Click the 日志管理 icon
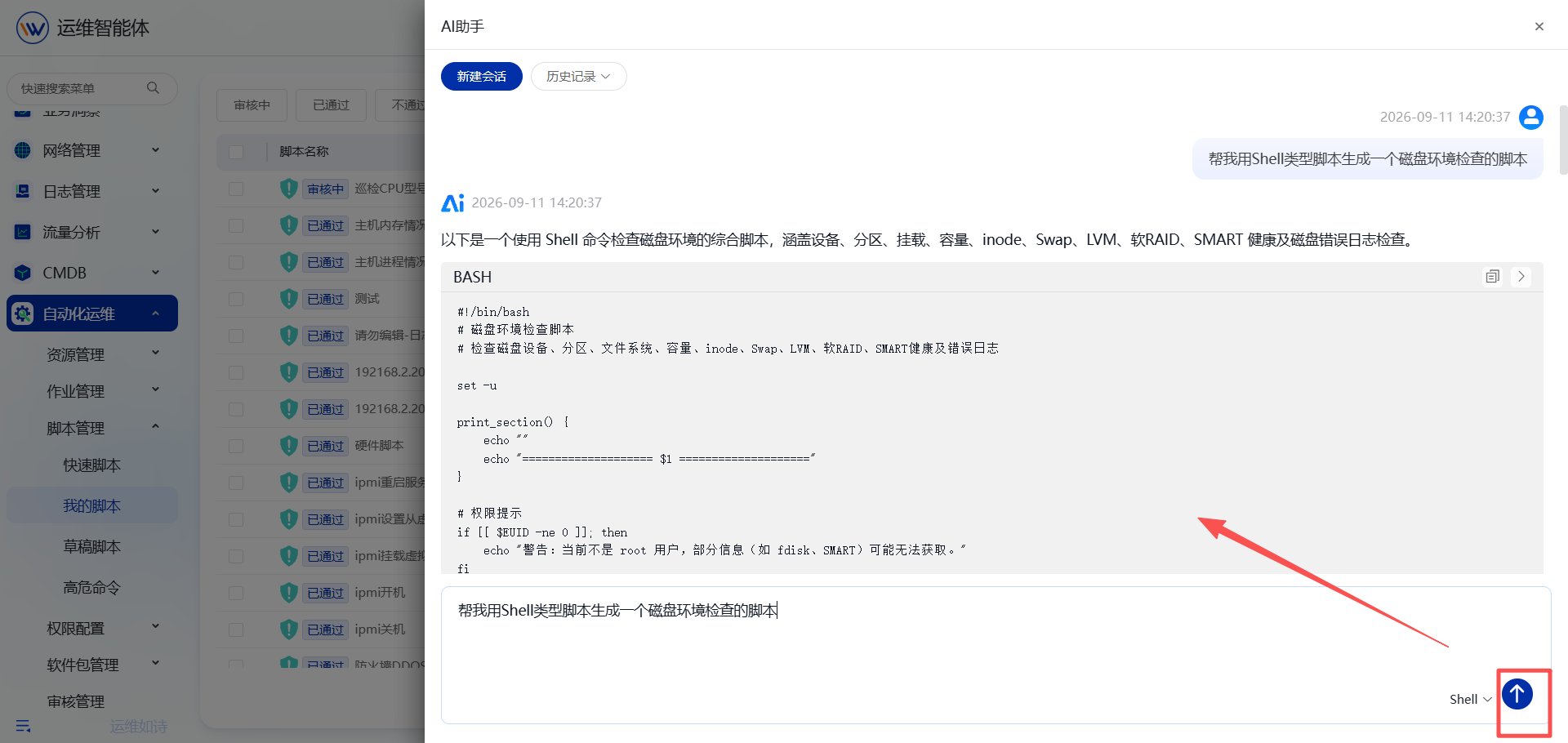 click(23, 191)
